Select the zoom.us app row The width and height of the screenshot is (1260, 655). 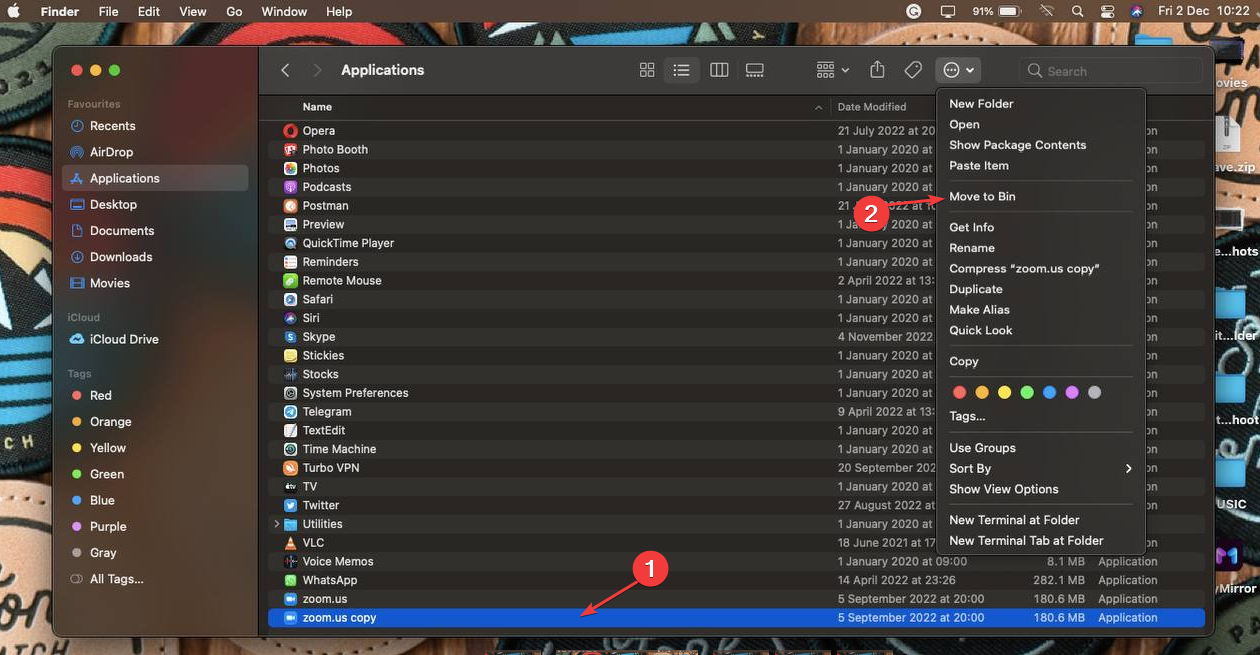pyautogui.click(x=736, y=599)
